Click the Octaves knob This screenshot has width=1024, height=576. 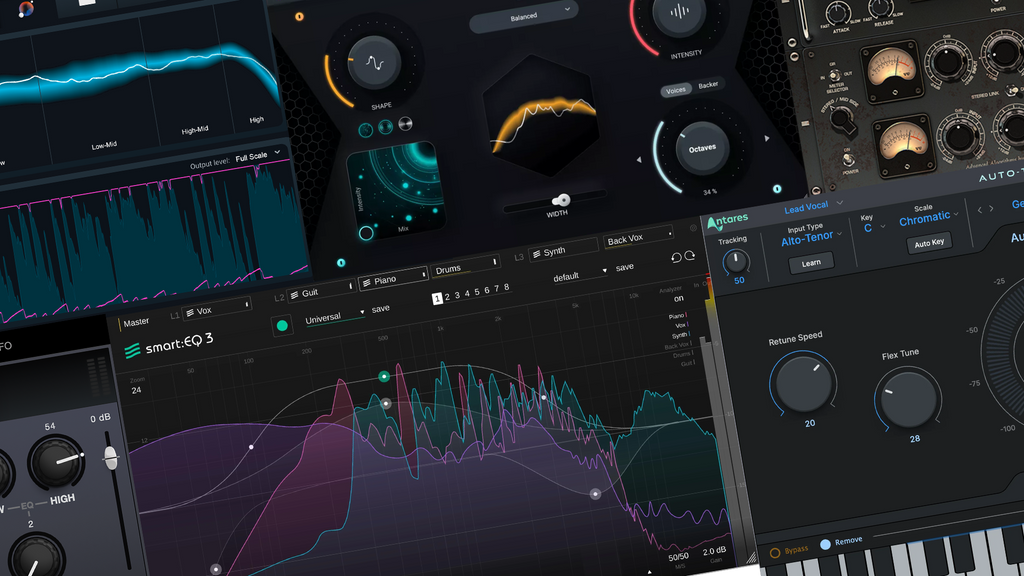[702, 148]
